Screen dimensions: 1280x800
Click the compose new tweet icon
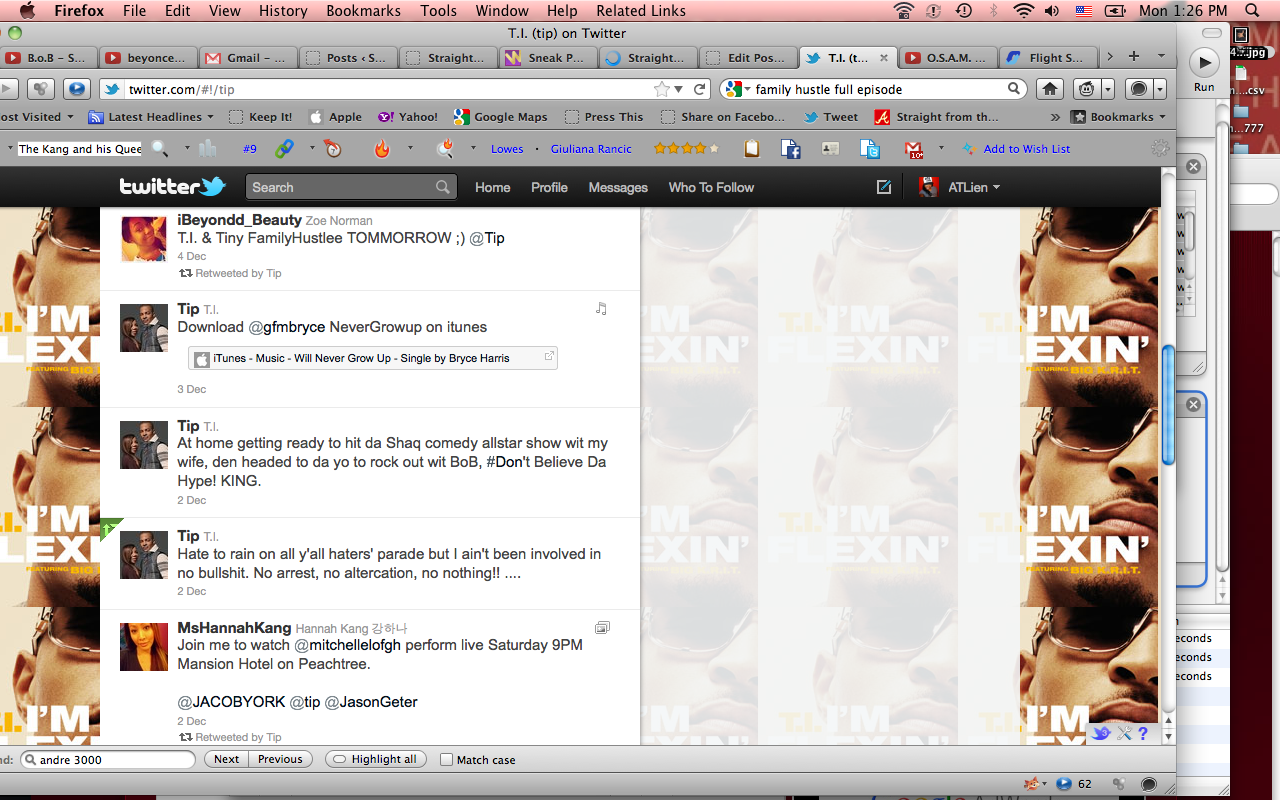pos(883,187)
